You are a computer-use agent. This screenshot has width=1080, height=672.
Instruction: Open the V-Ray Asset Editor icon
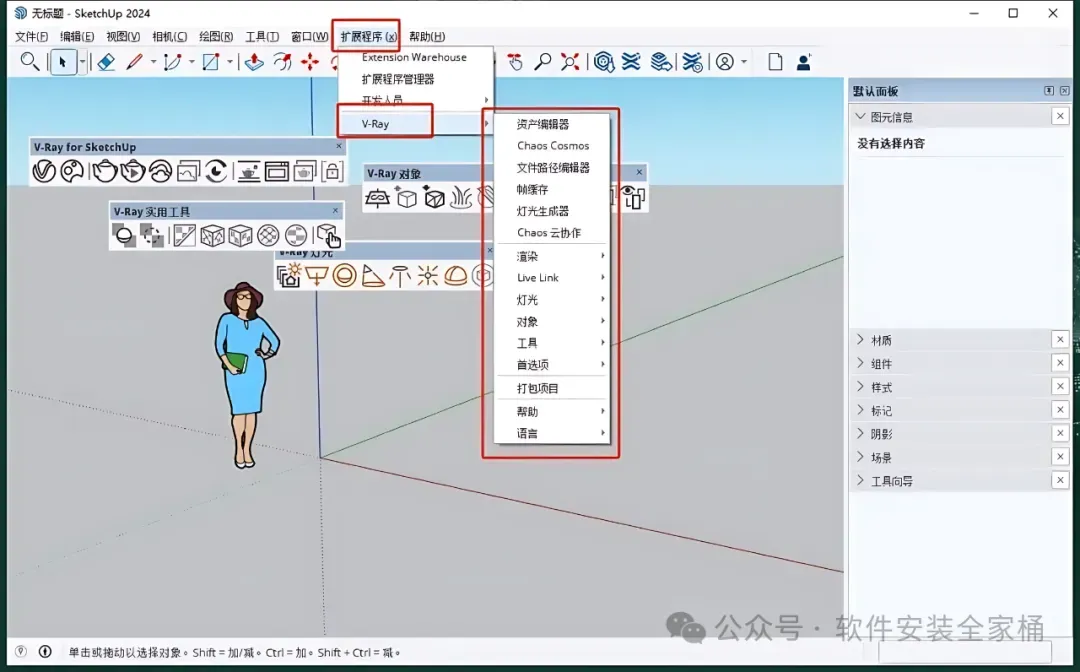(43, 171)
